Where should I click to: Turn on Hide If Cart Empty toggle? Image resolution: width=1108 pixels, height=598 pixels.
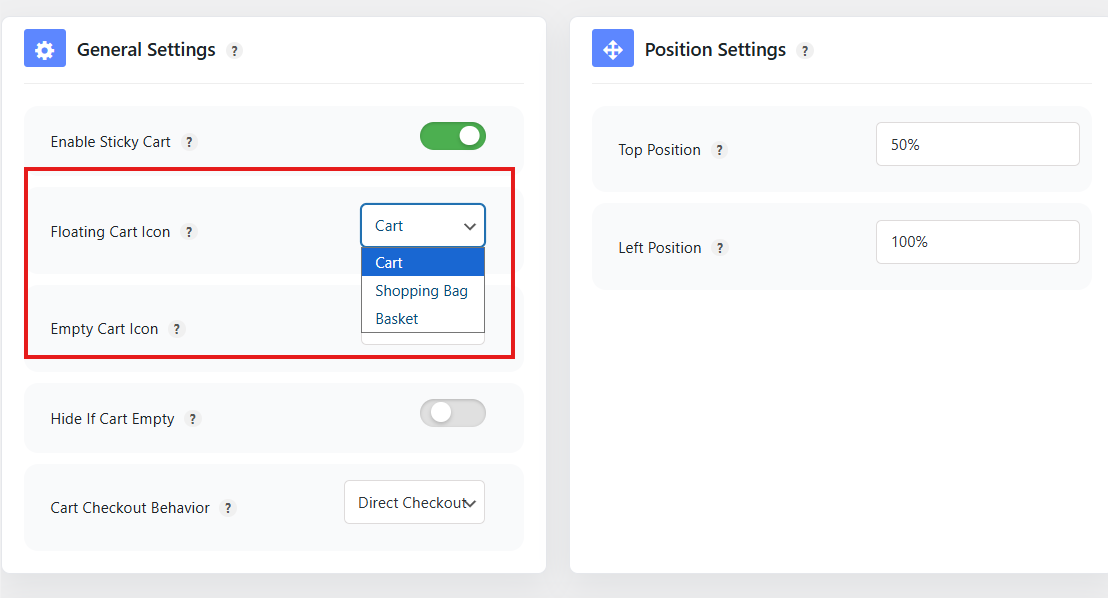(453, 414)
